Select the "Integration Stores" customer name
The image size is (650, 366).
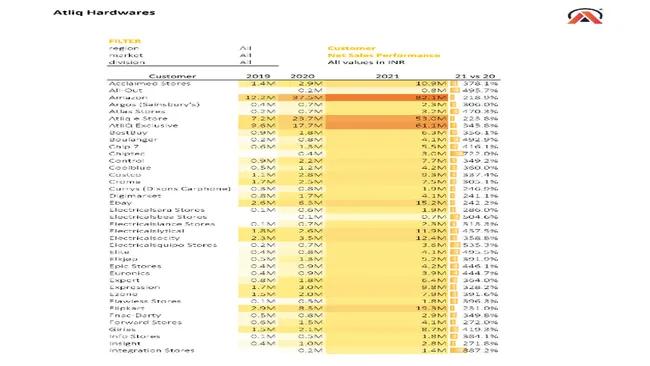point(152,351)
